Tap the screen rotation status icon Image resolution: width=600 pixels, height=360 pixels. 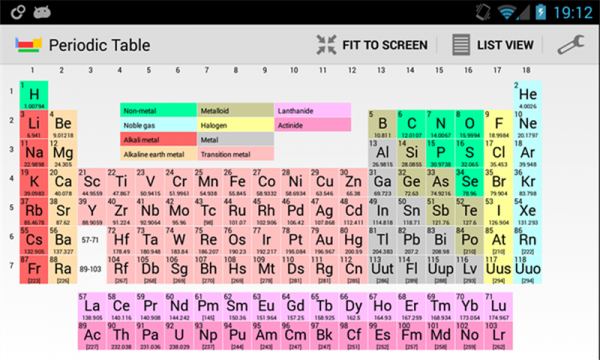(x=483, y=12)
